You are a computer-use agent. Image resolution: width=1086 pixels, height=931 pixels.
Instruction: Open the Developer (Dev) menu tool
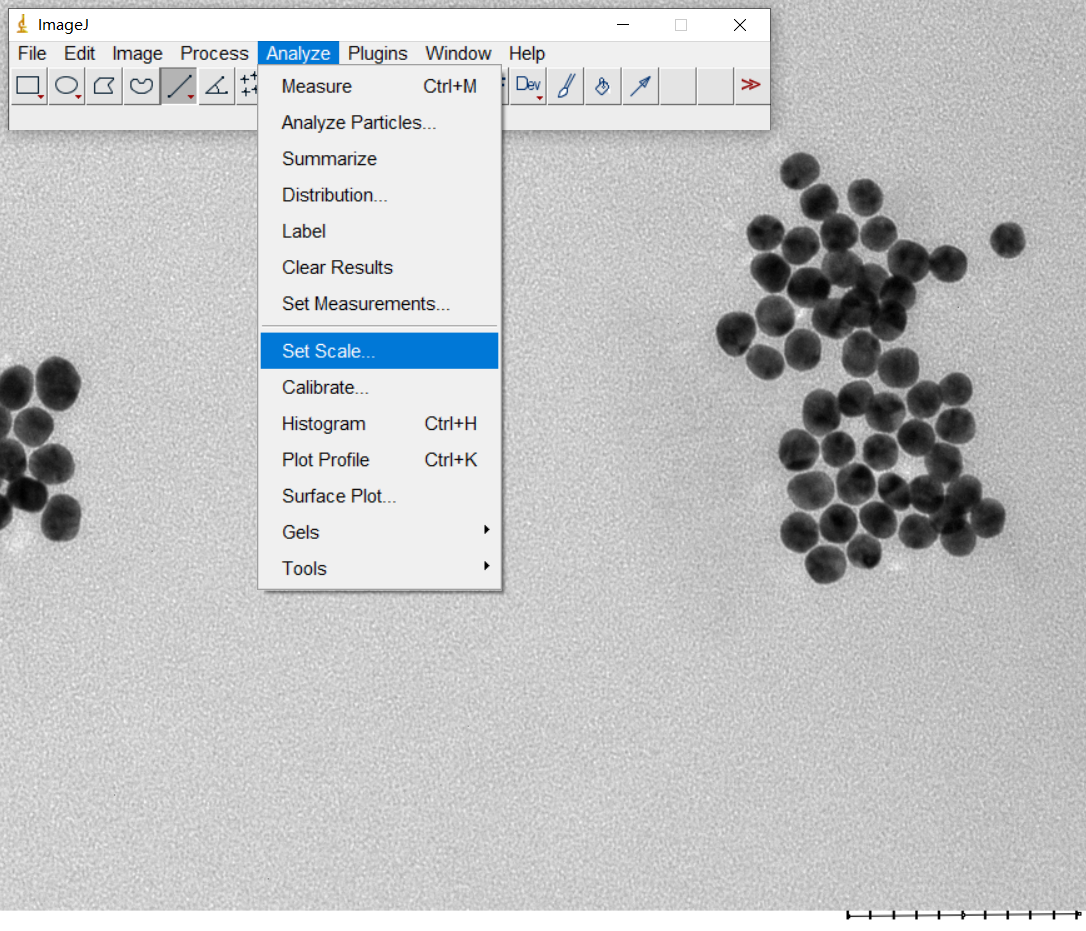click(528, 87)
